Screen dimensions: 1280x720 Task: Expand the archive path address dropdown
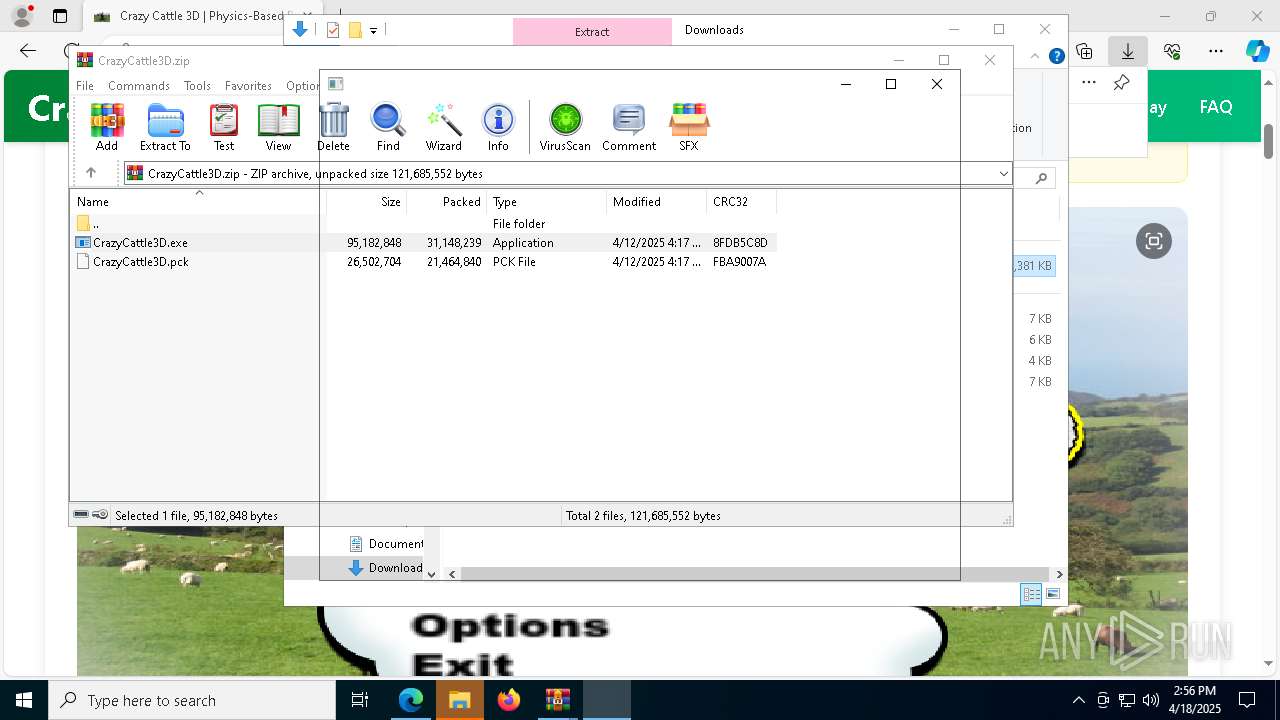point(1003,174)
